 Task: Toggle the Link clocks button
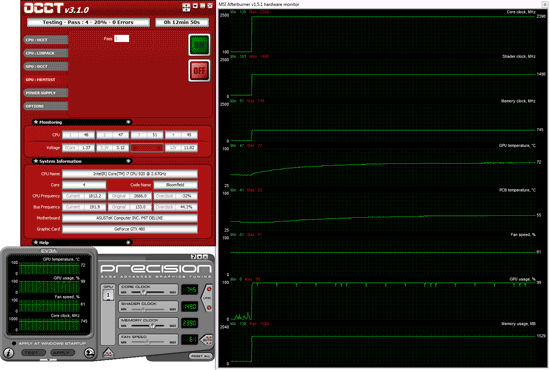pyautogui.click(x=207, y=298)
